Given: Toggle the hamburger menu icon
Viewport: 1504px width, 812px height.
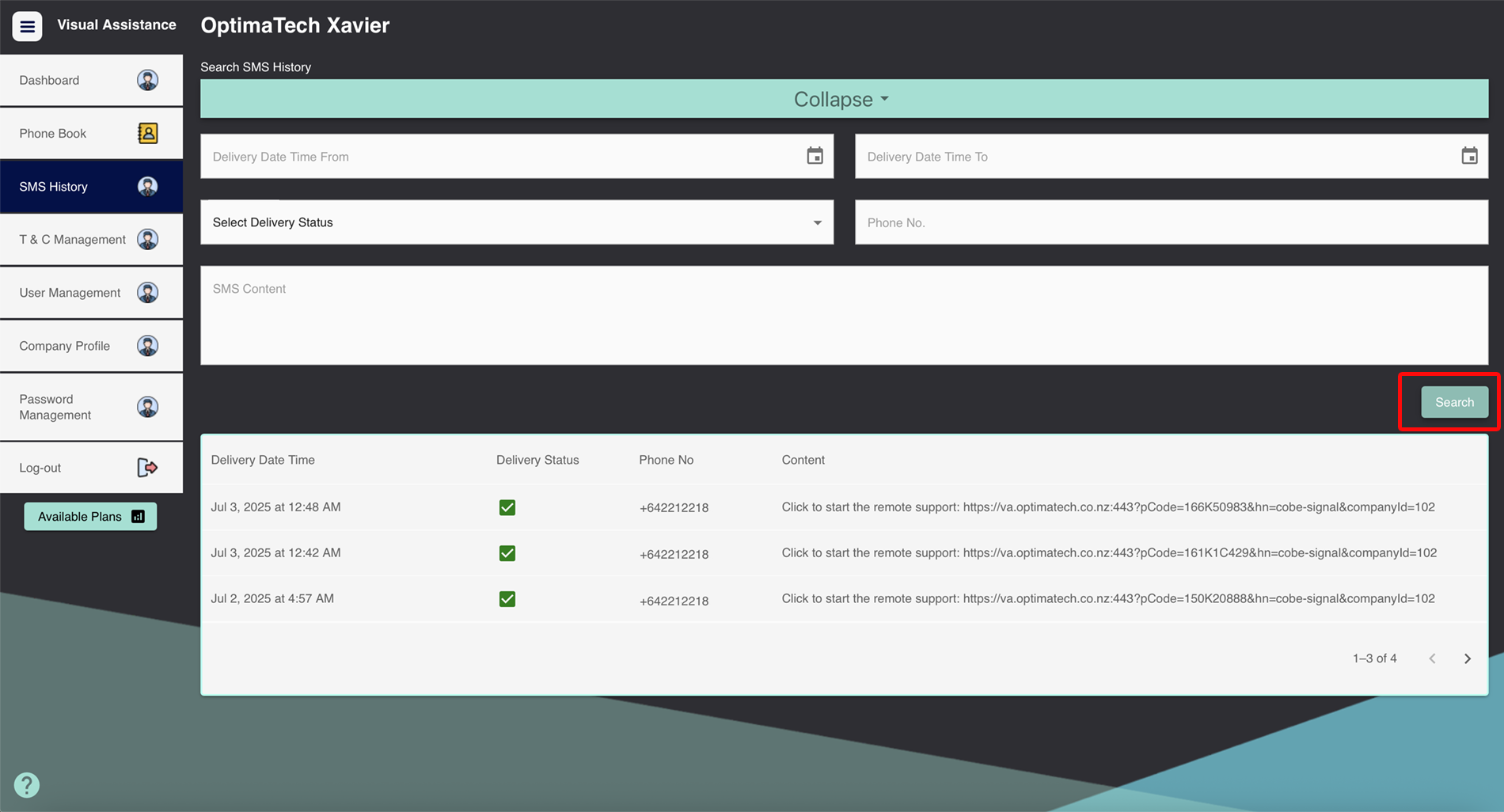Looking at the screenshot, I should pos(27,26).
